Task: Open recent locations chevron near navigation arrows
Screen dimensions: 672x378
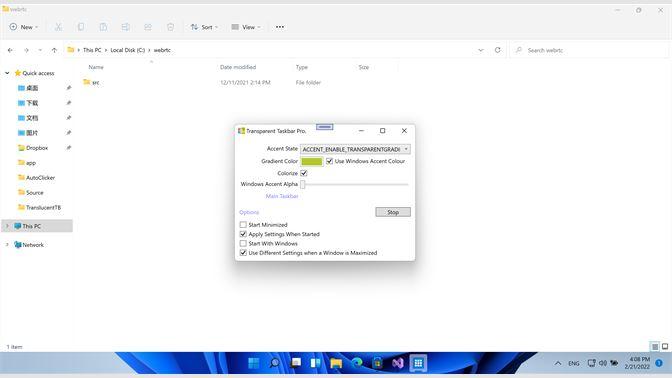Action: [40, 50]
